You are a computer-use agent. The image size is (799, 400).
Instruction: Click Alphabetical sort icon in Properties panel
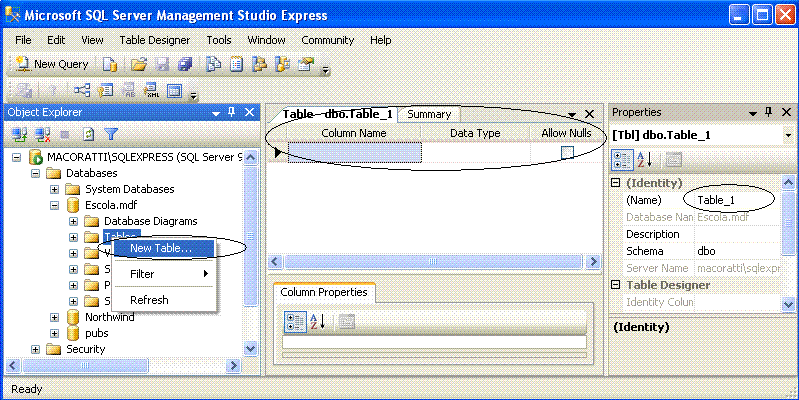coord(645,159)
